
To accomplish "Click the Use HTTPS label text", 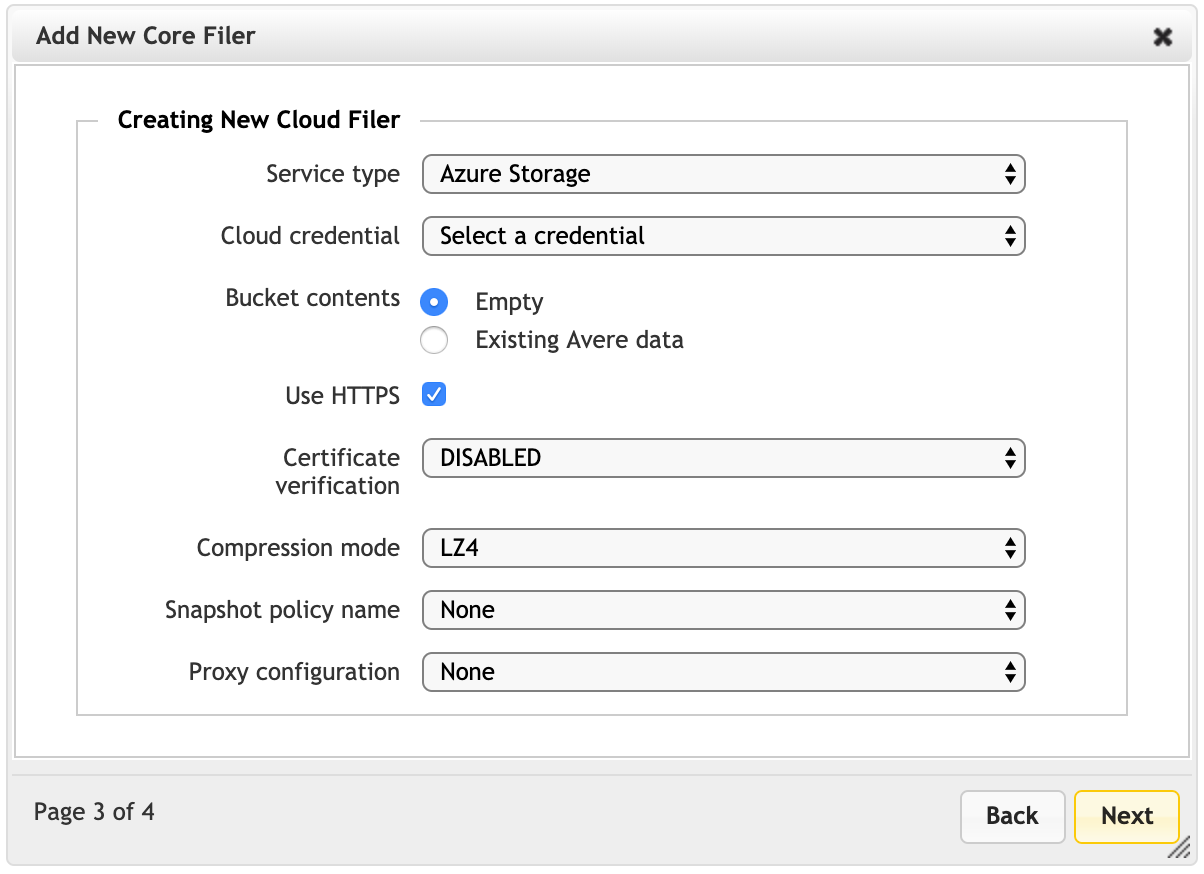I will point(342,396).
